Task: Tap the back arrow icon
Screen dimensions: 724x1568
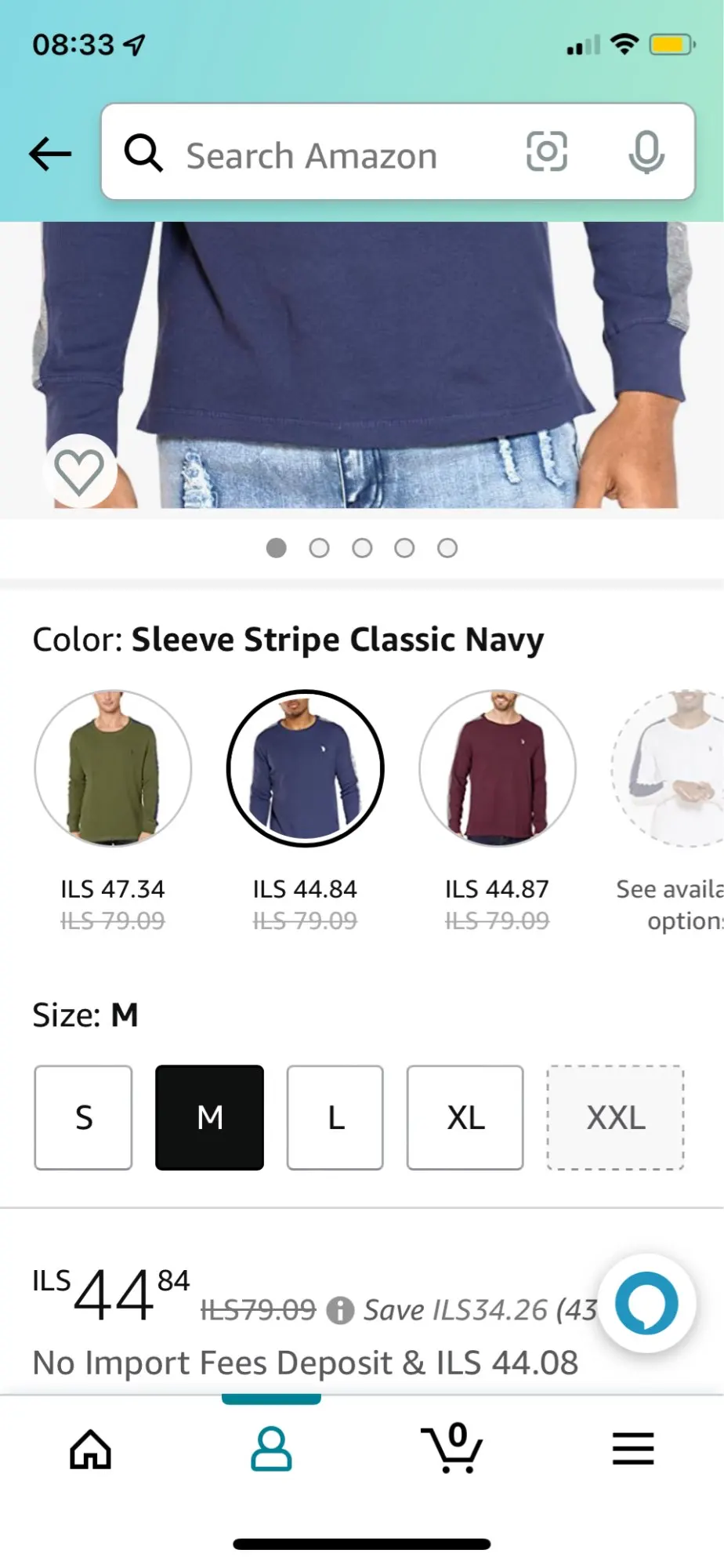Action: coord(50,154)
